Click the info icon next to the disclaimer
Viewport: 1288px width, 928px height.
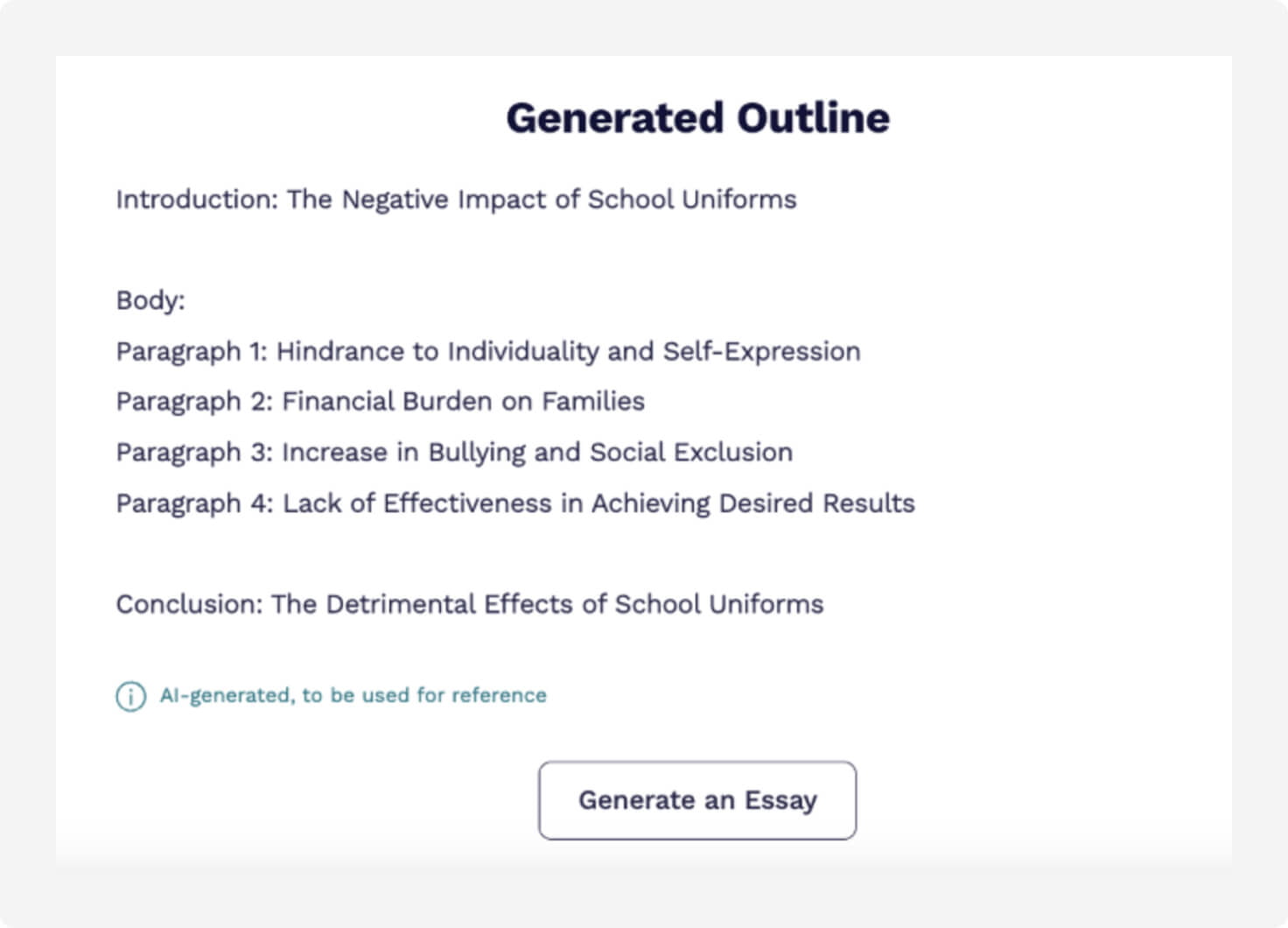[x=129, y=696]
